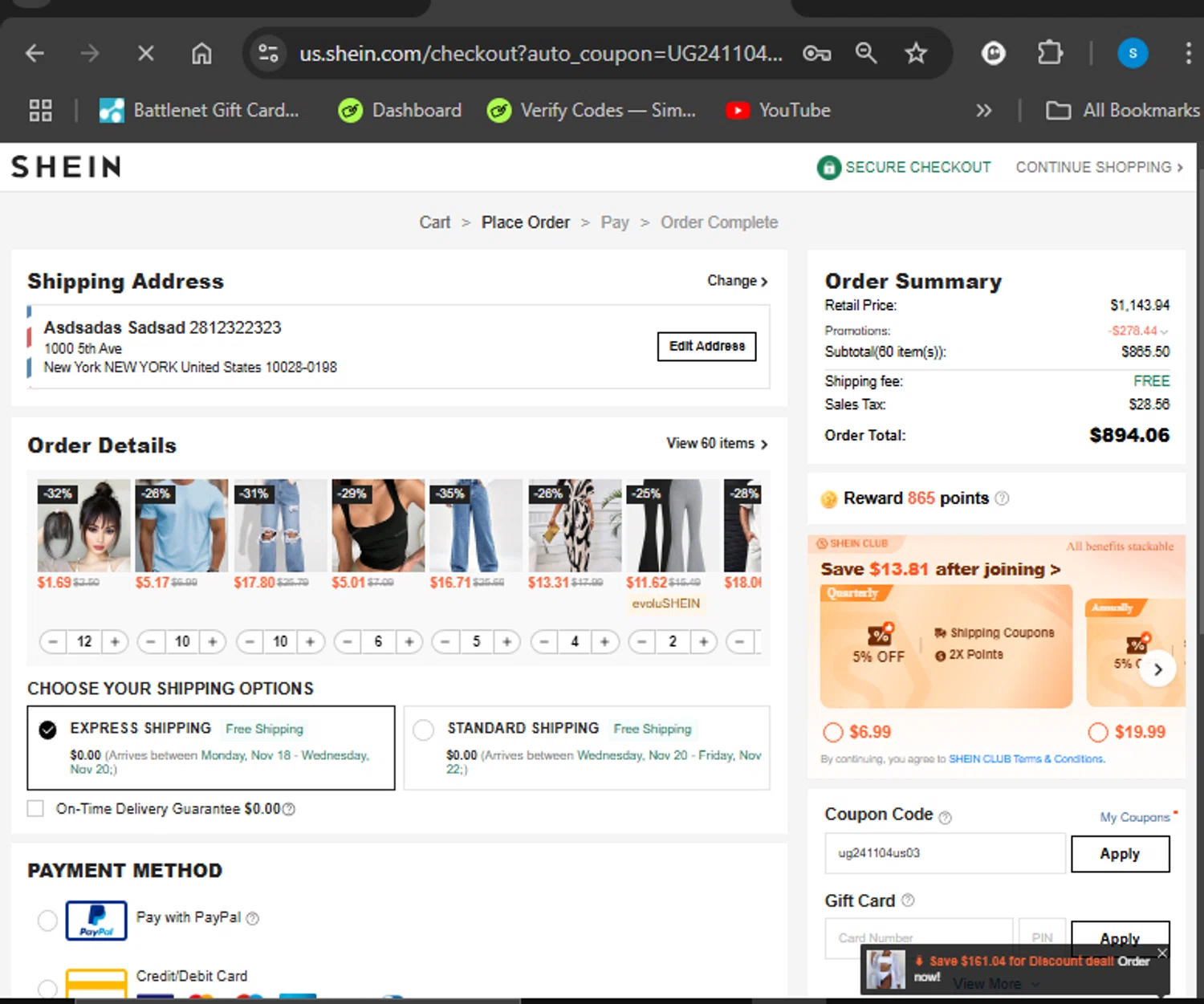The image size is (1204, 1004).
Task: Select Pay with PayPal radio button
Action: (47, 920)
